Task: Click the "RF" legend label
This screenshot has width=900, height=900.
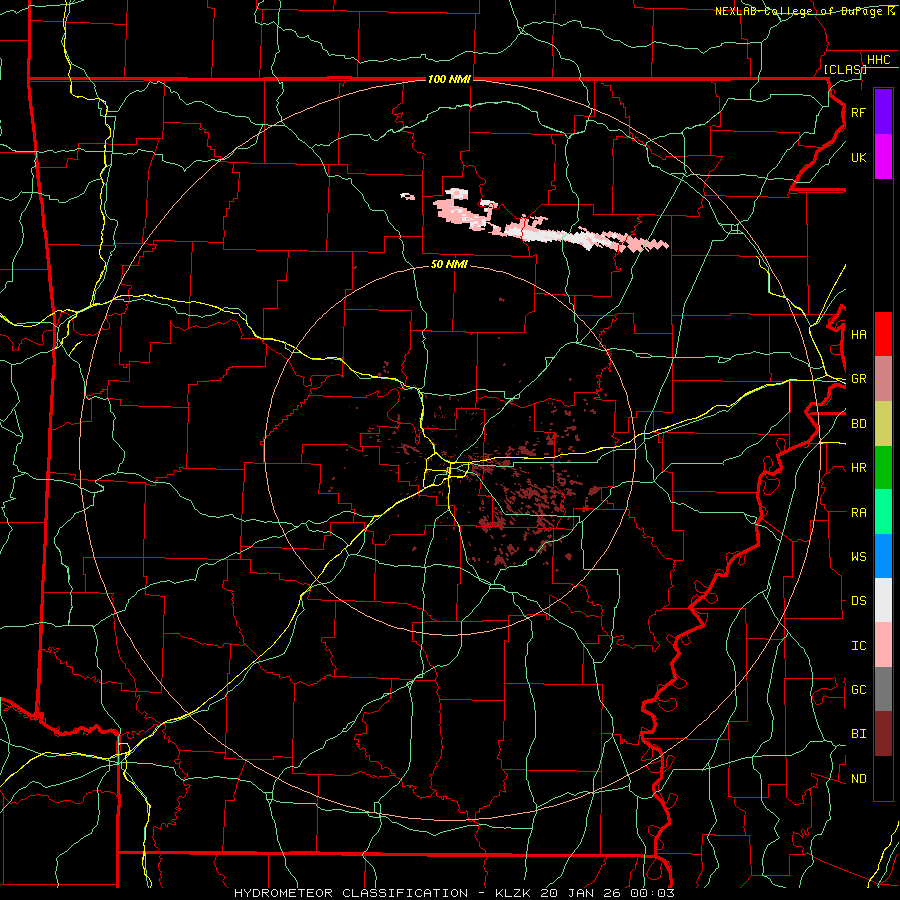Action: [x=858, y=112]
